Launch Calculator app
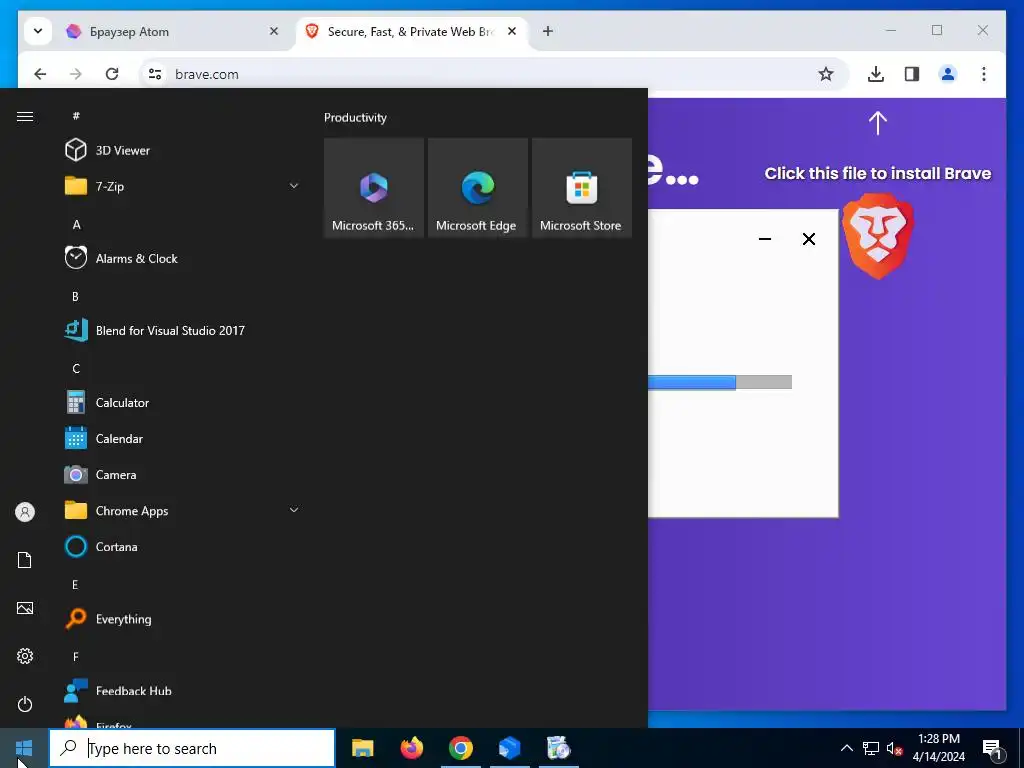 (183, 402)
